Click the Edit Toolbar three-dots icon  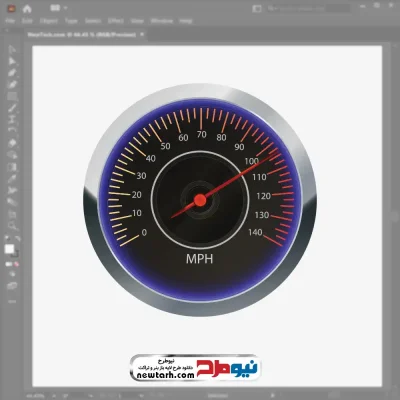click(12, 301)
